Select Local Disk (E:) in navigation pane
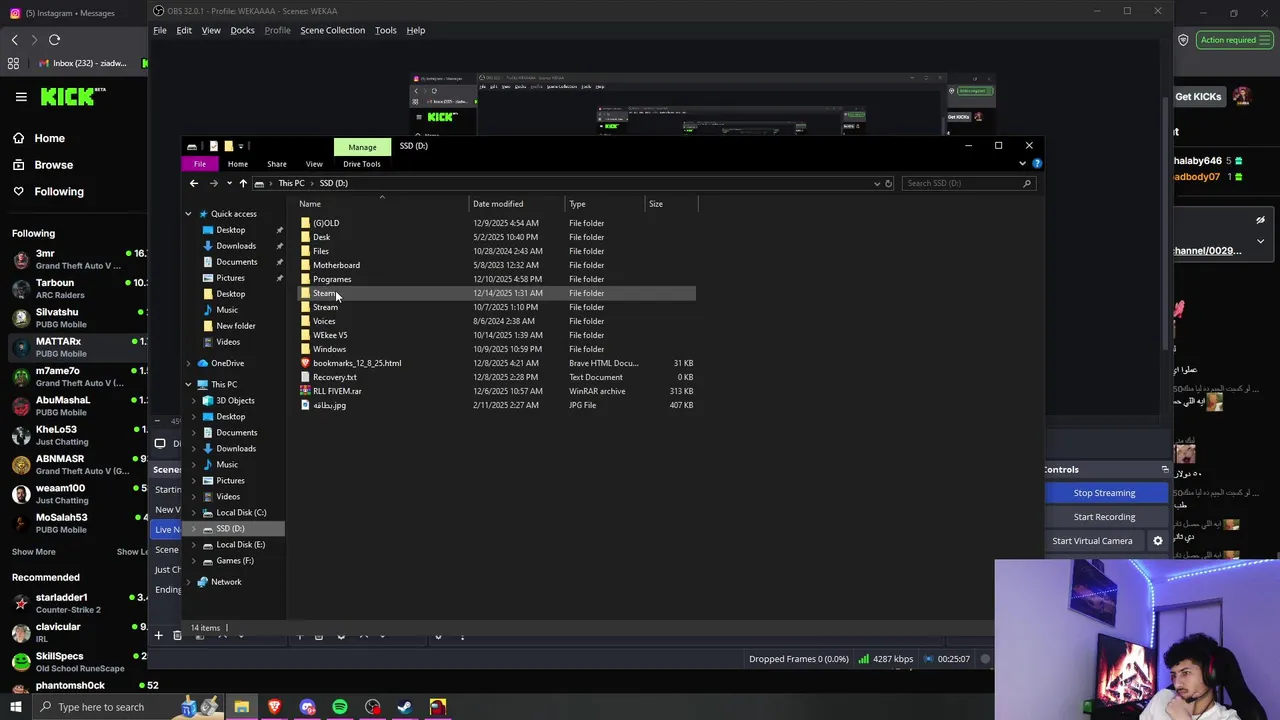1280x720 pixels. 240,545
